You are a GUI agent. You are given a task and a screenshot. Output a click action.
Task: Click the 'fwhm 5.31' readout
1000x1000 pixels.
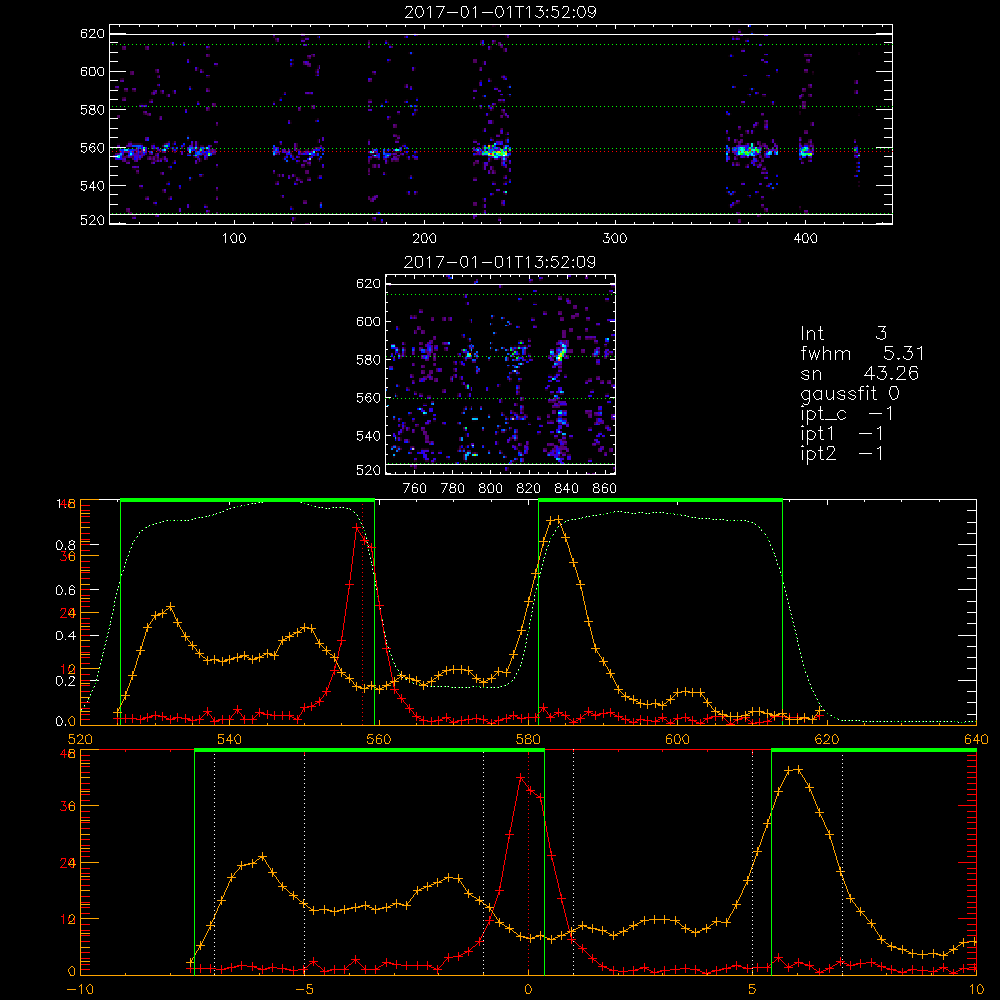click(x=862, y=353)
